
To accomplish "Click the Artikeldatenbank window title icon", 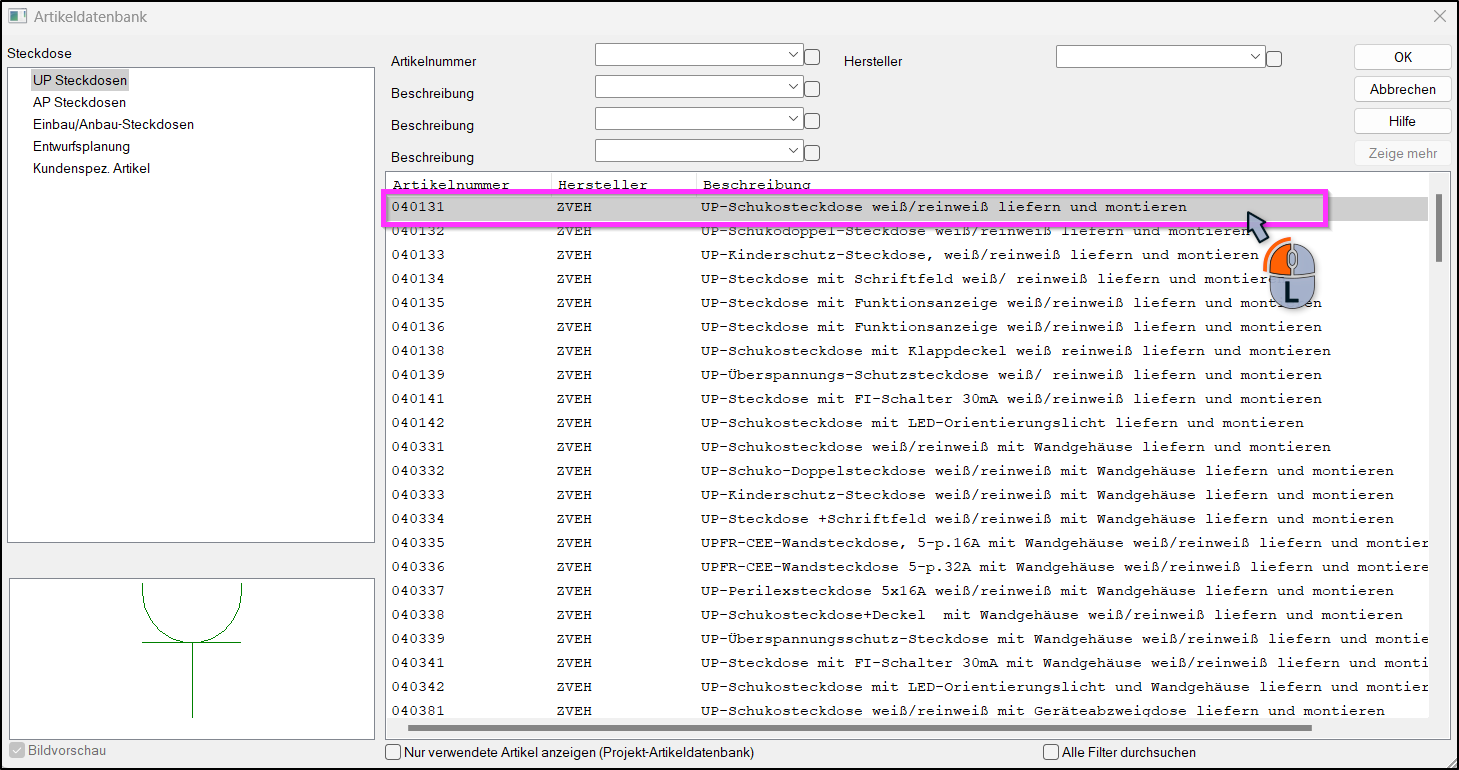I will click(17, 17).
